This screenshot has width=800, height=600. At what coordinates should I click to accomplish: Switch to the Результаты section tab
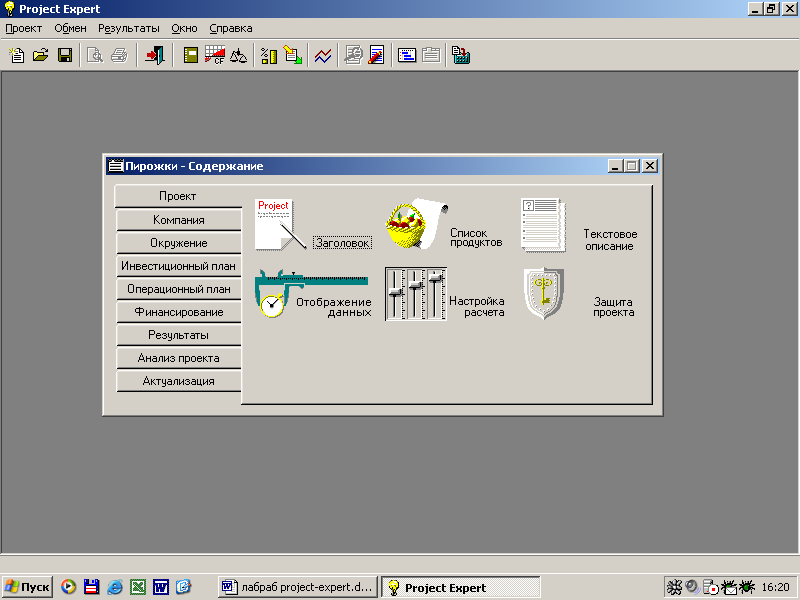coord(179,335)
